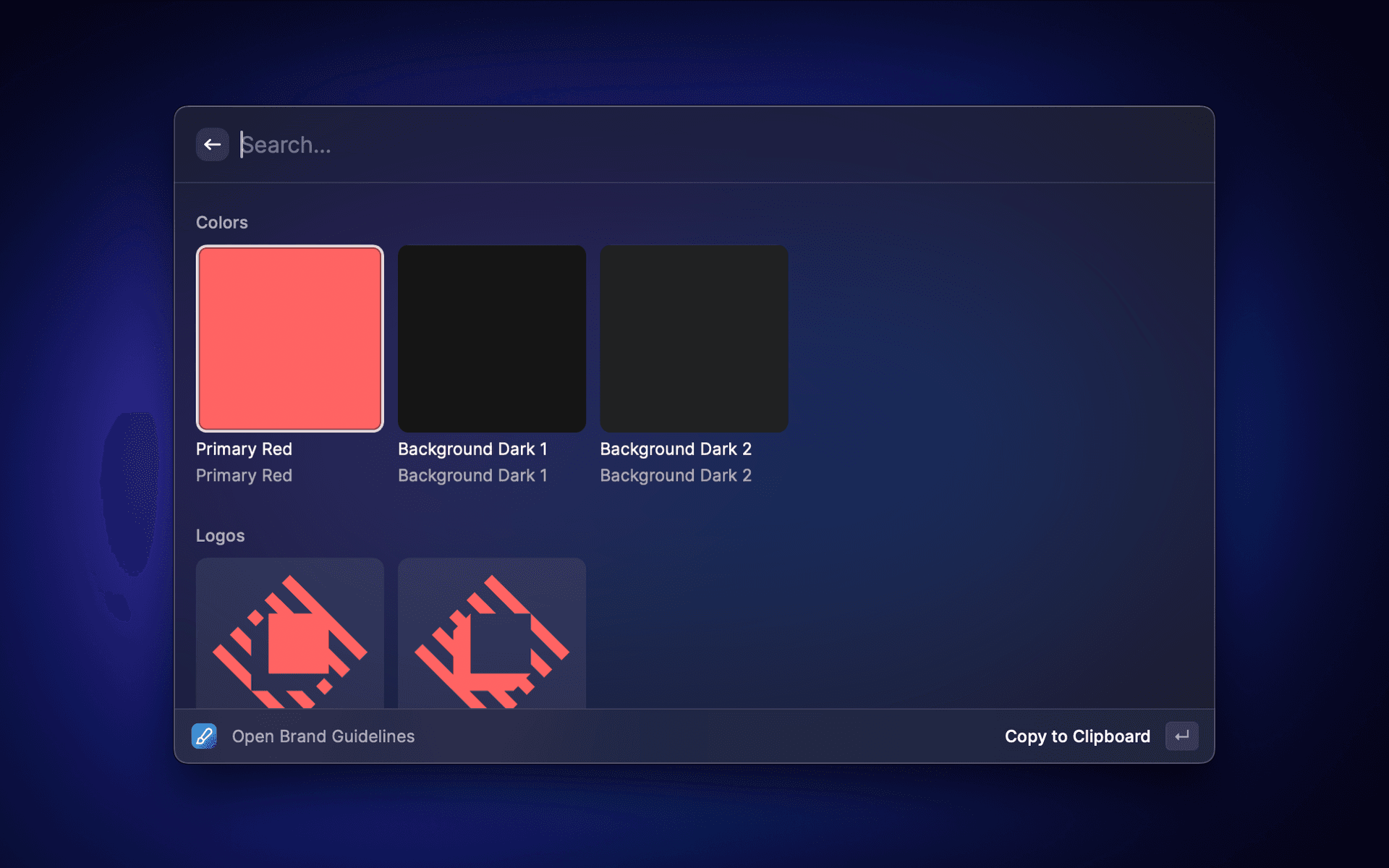Click the Background Dark 1 title label
Viewport: 1389px width, 868px height.
[x=472, y=449]
